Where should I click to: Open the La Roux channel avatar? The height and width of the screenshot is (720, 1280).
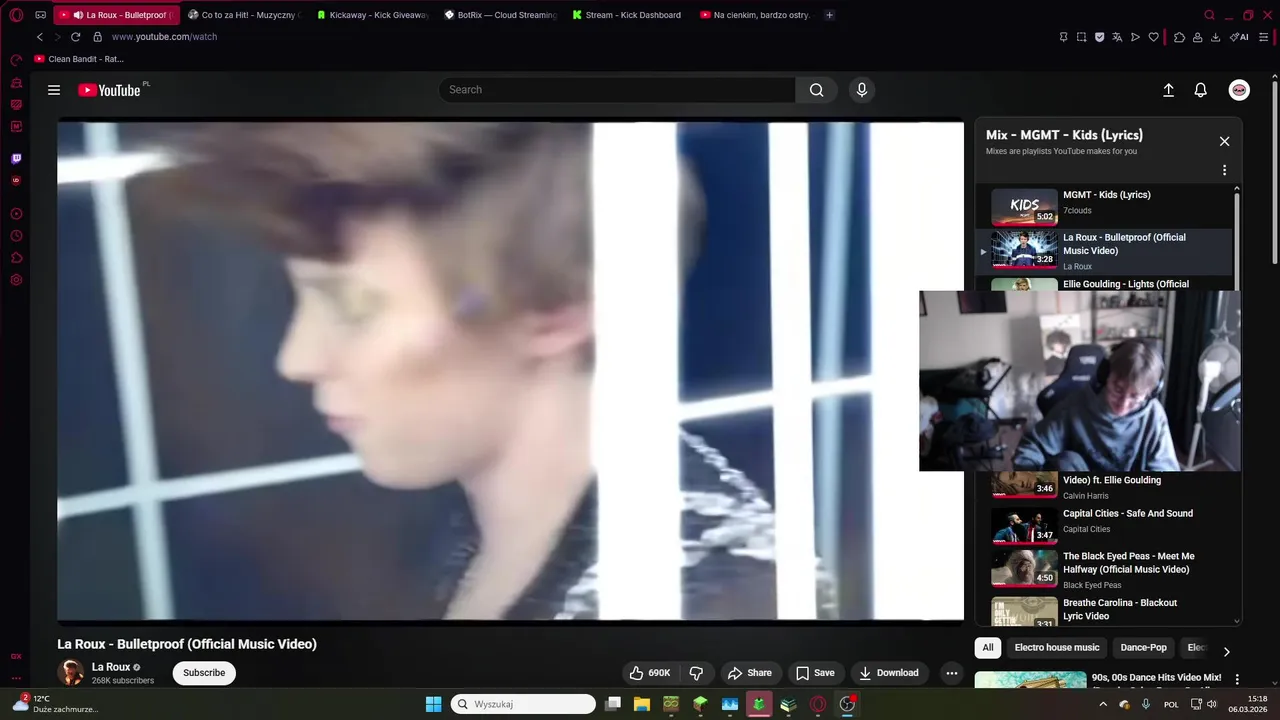[x=71, y=673]
